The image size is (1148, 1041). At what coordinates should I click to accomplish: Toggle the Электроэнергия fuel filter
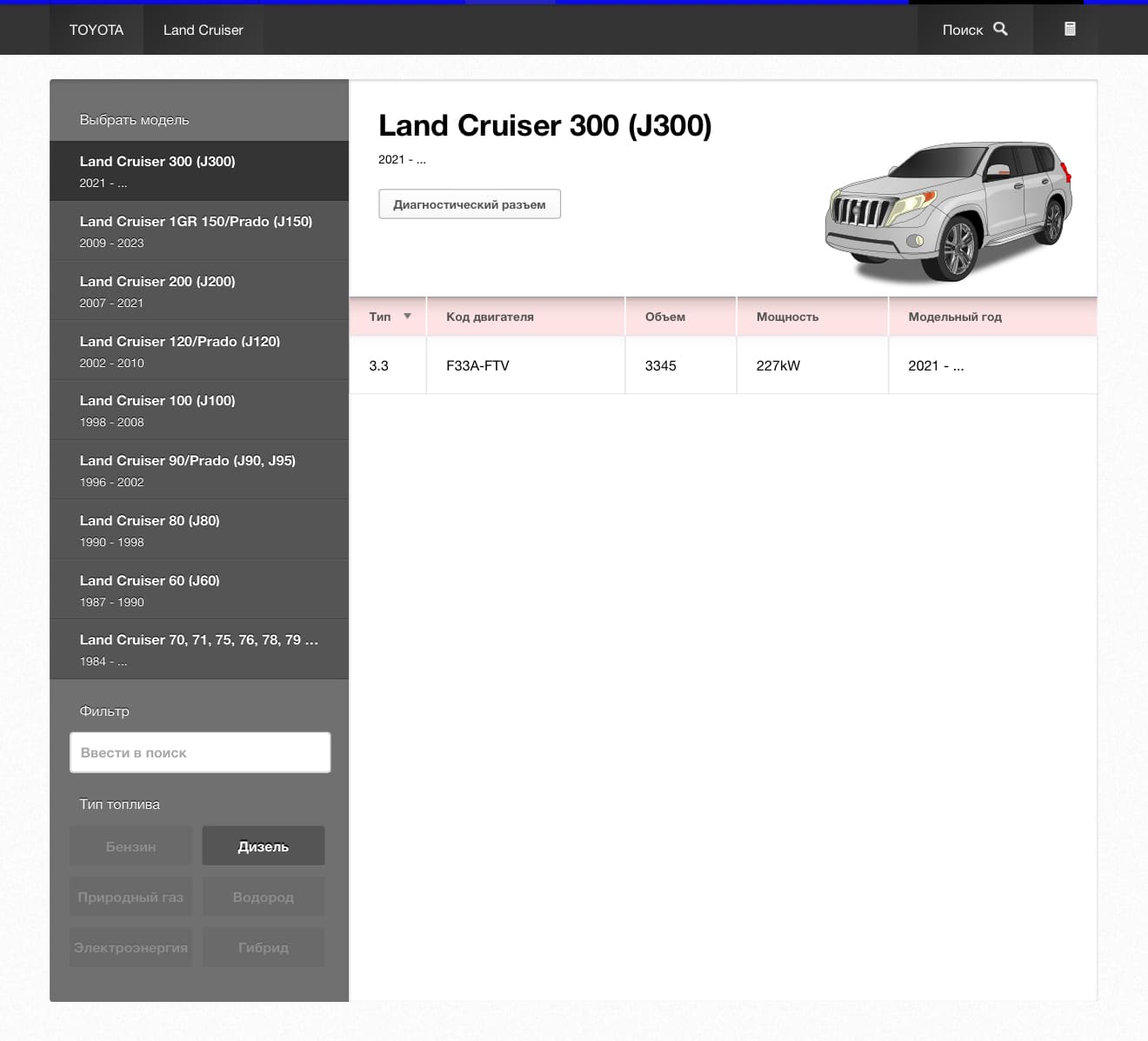(x=131, y=947)
